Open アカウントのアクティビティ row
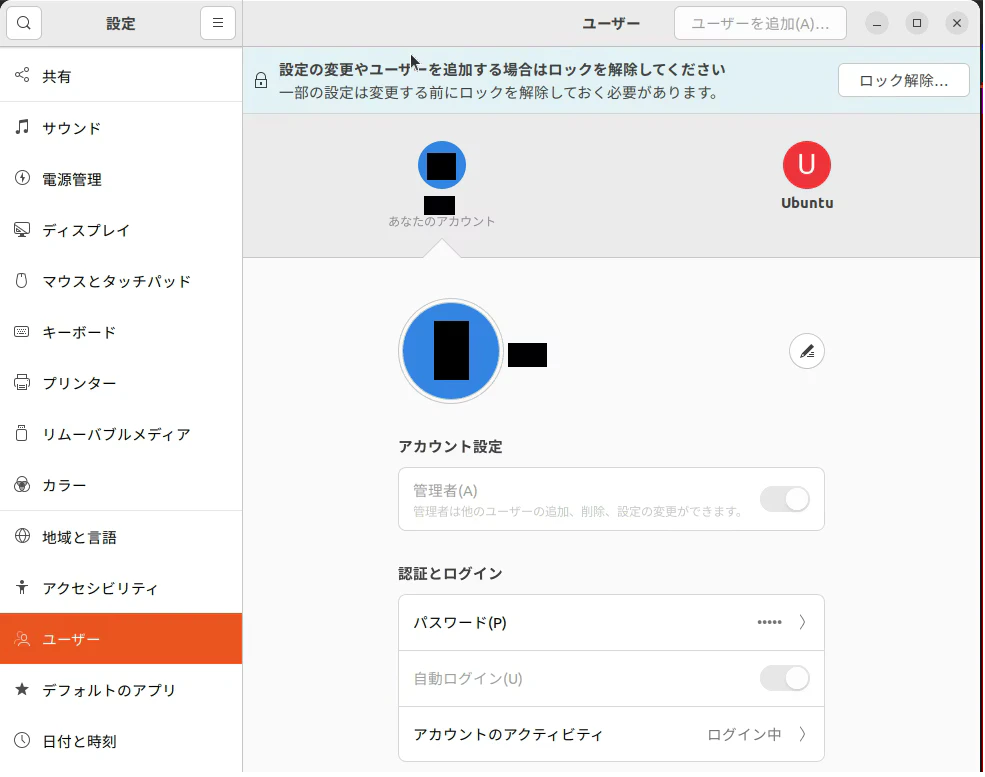This screenshot has height=777, width=985. pos(611,734)
